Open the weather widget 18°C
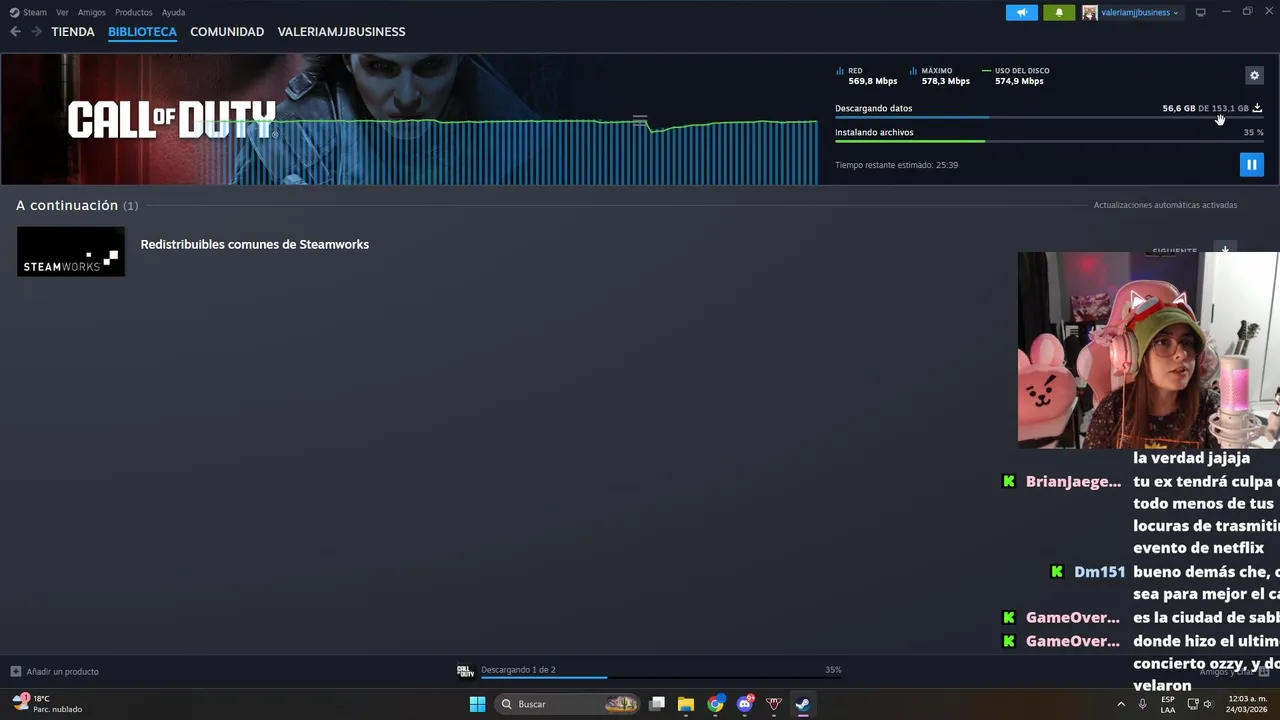The width and height of the screenshot is (1280, 720). point(47,704)
